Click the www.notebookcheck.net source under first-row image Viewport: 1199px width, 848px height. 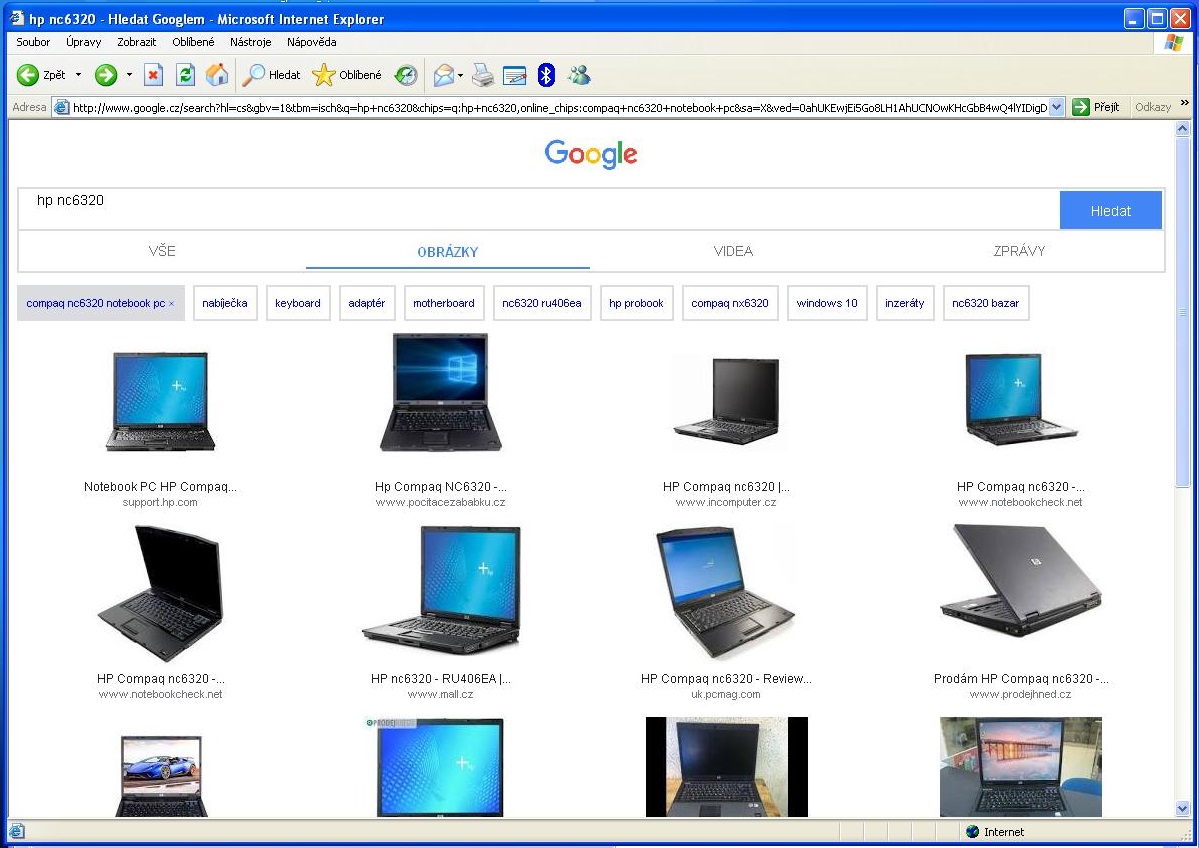[1020, 502]
